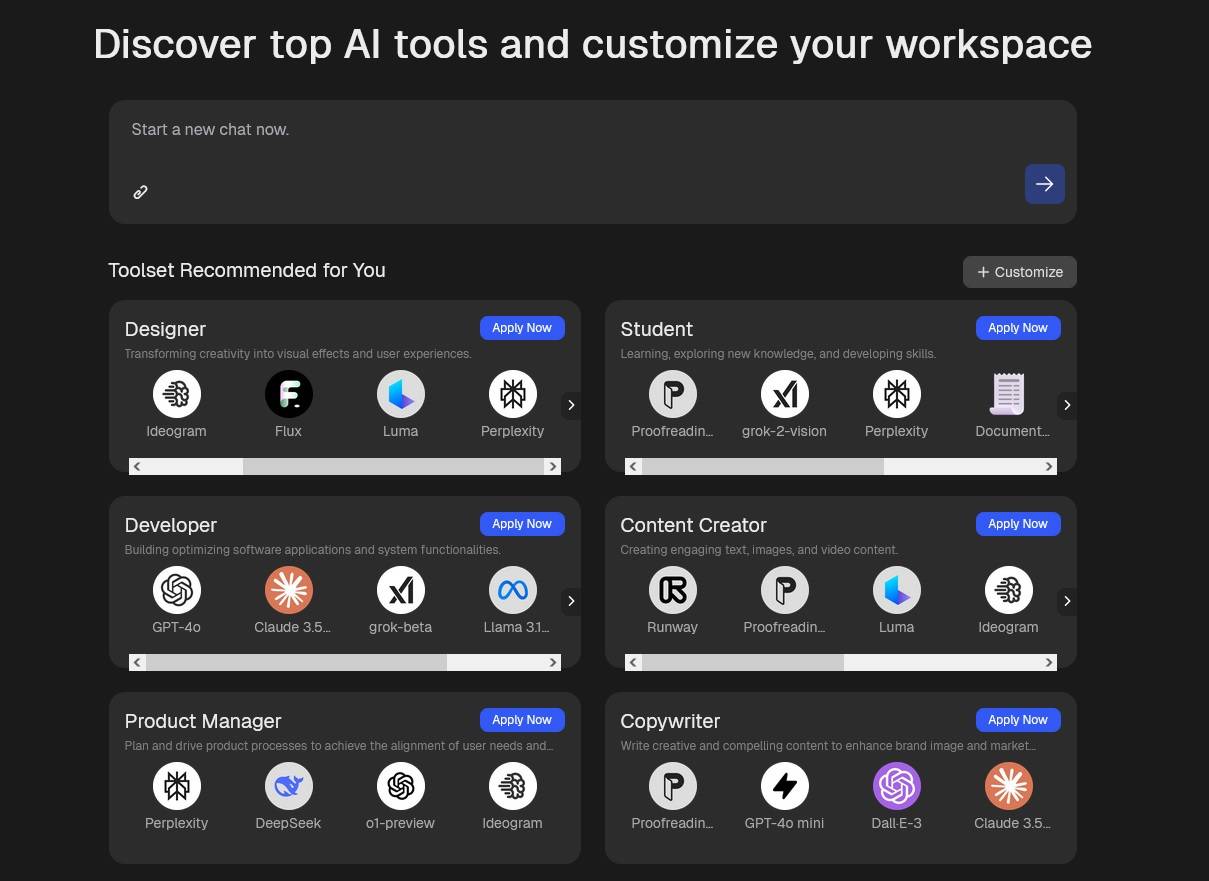
Task: Select the GPT-4o icon under Developer
Action: (x=177, y=591)
